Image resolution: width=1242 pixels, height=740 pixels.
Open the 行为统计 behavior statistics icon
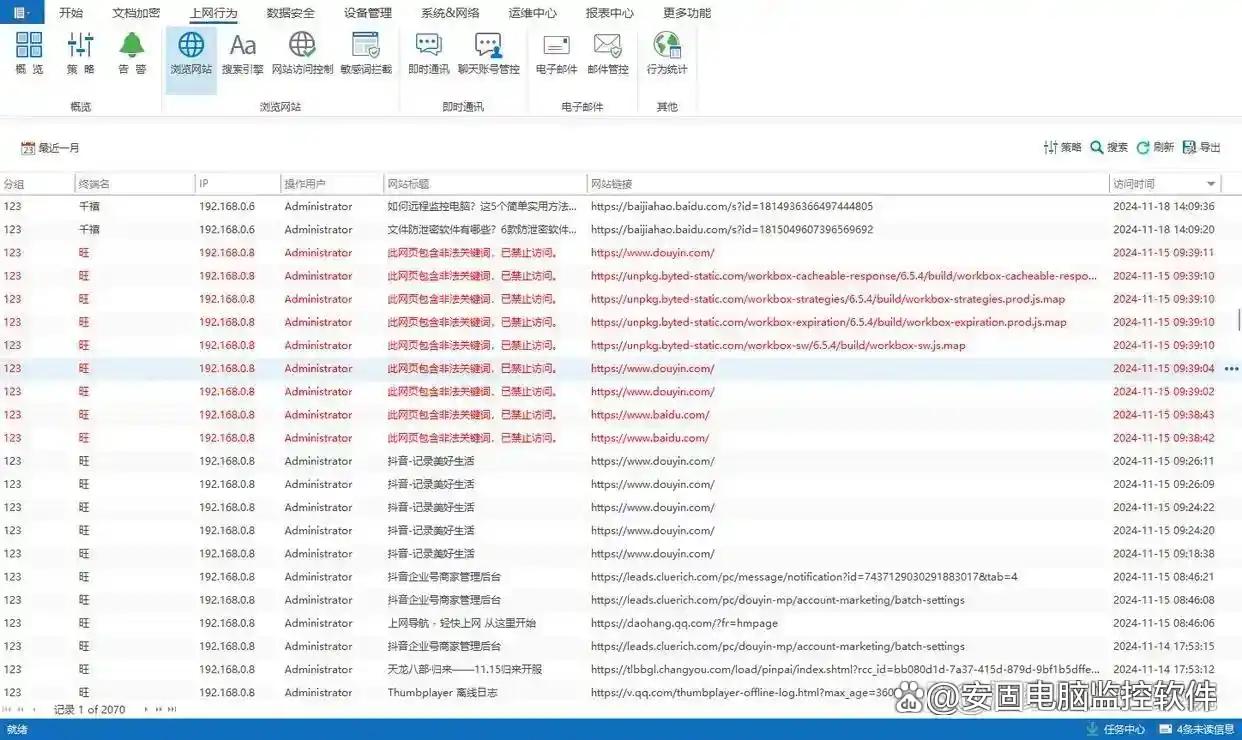(x=667, y=54)
